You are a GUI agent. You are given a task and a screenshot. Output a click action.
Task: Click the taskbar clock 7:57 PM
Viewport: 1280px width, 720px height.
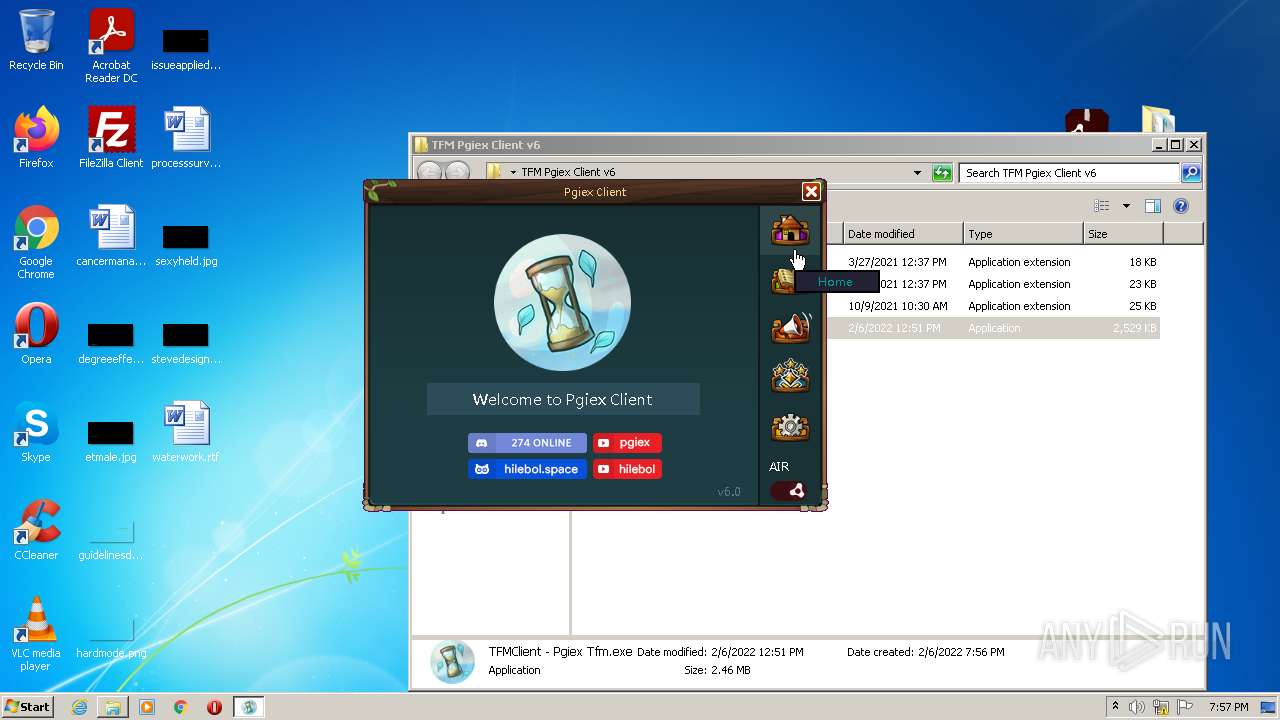[1228, 707]
